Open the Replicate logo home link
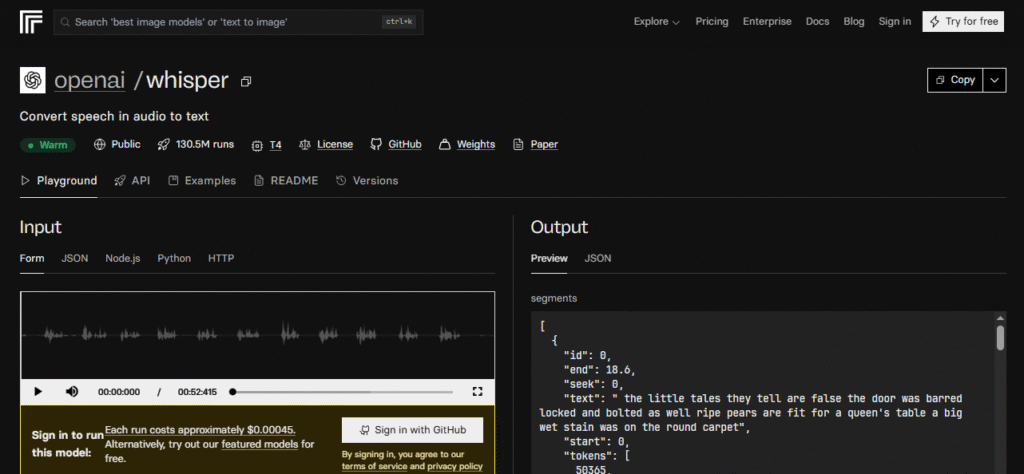Image resolution: width=1024 pixels, height=474 pixels. pos(31,22)
